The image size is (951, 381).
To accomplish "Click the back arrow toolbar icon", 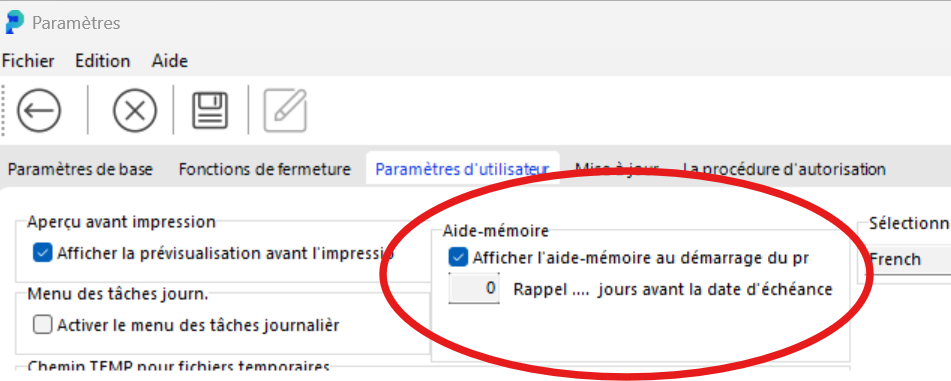I will 39,111.
